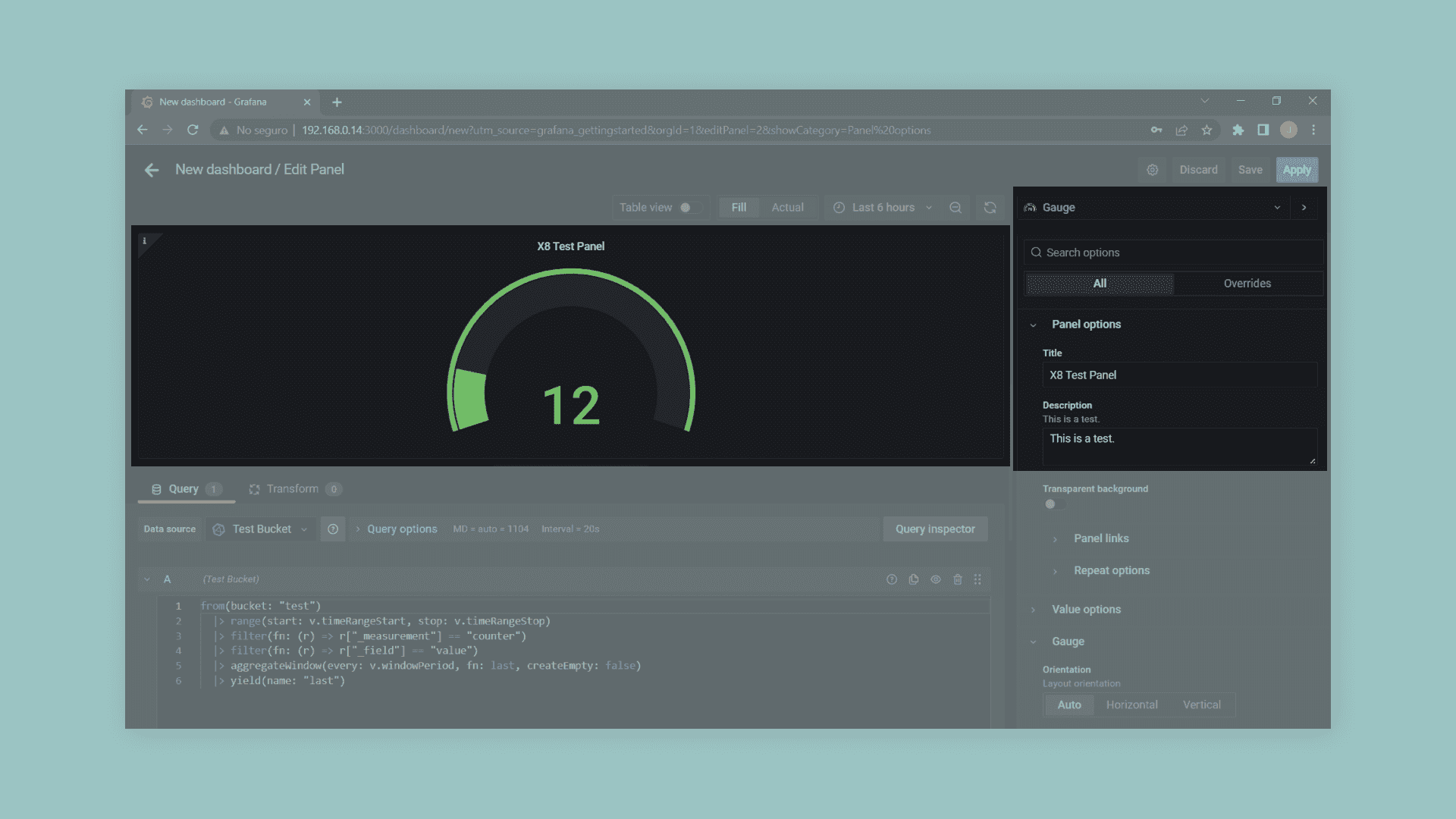The width and height of the screenshot is (1456, 819).
Task: Click the zoom out time range icon
Action: (x=955, y=208)
